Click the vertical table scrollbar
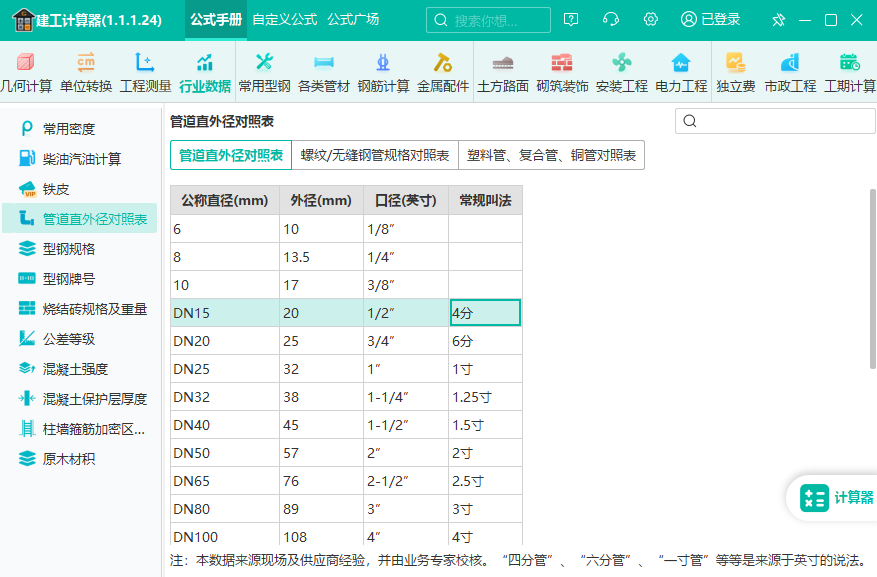 (873, 278)
